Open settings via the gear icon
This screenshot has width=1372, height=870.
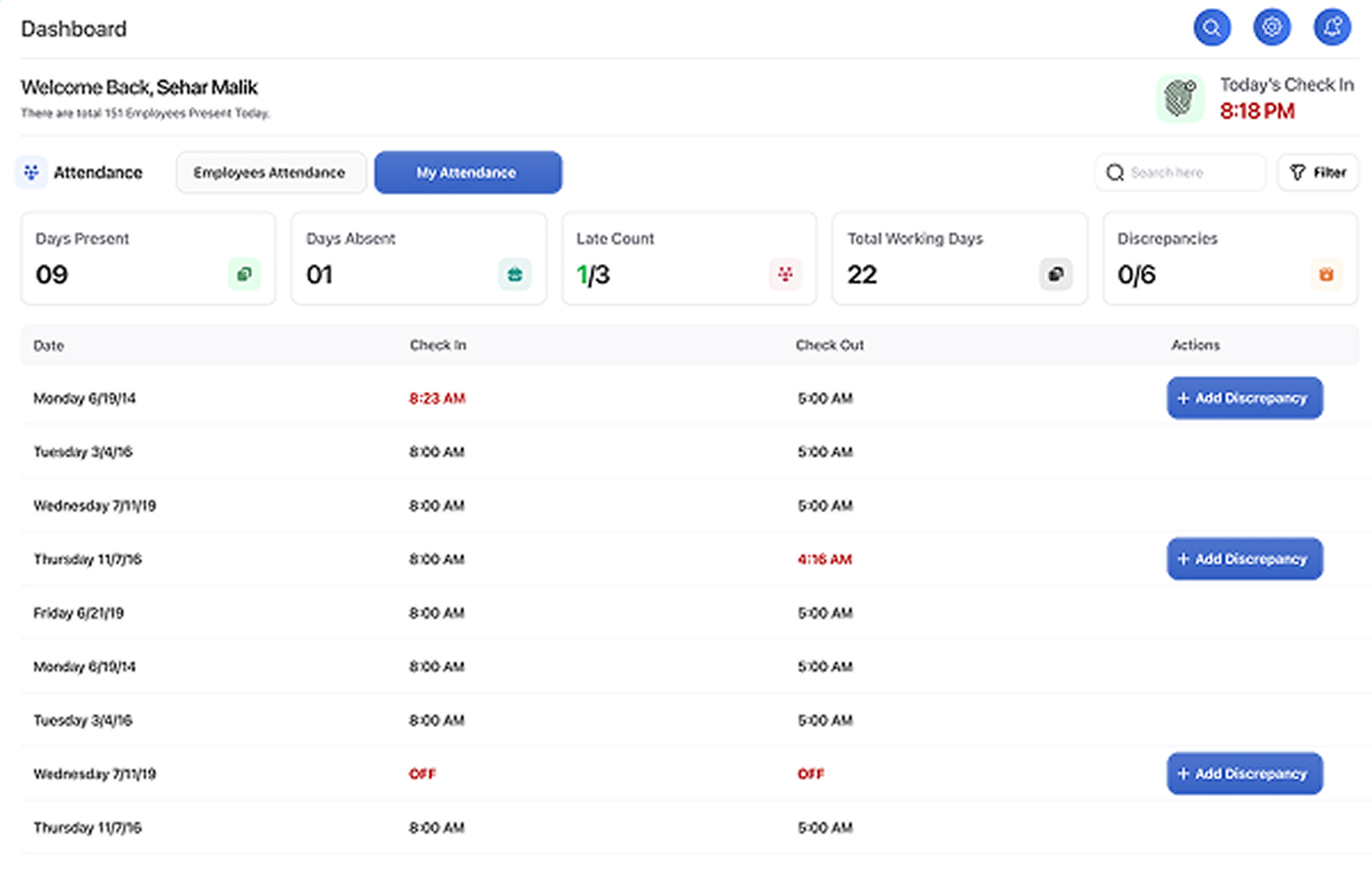tap(1271, 27)
